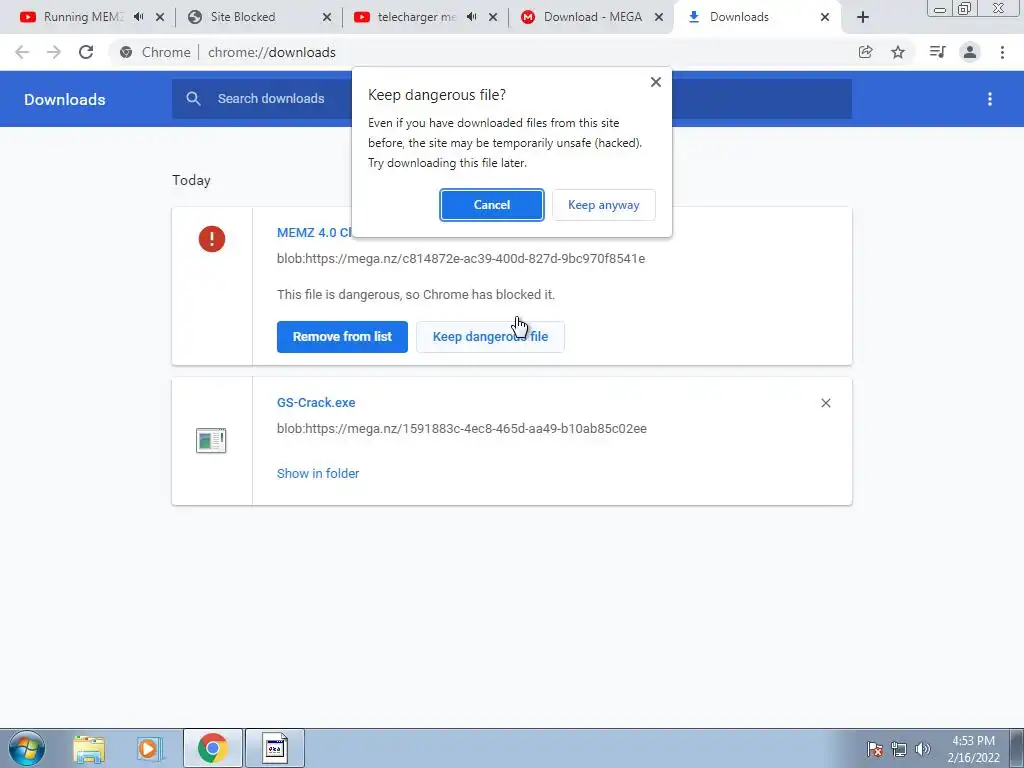
Task: Open a new tab with plus button
Action: point(863,17)
